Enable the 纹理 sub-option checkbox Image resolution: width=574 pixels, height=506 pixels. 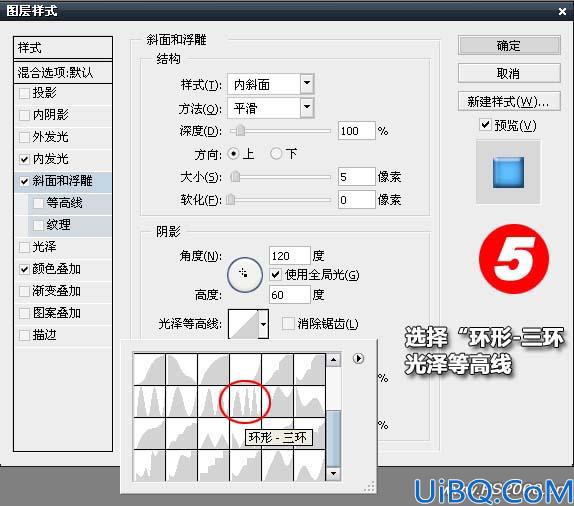[38, 225]
